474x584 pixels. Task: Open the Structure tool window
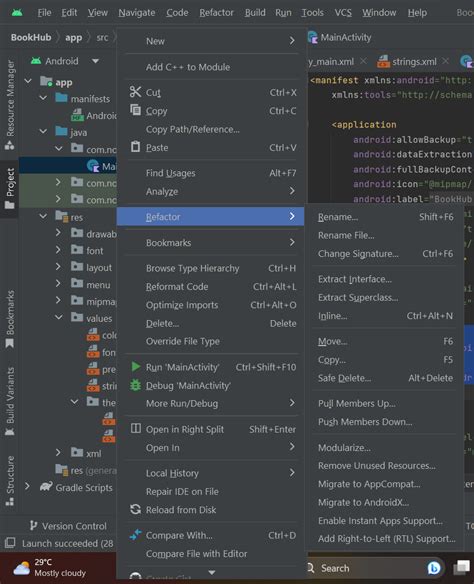tap(10, 480)
